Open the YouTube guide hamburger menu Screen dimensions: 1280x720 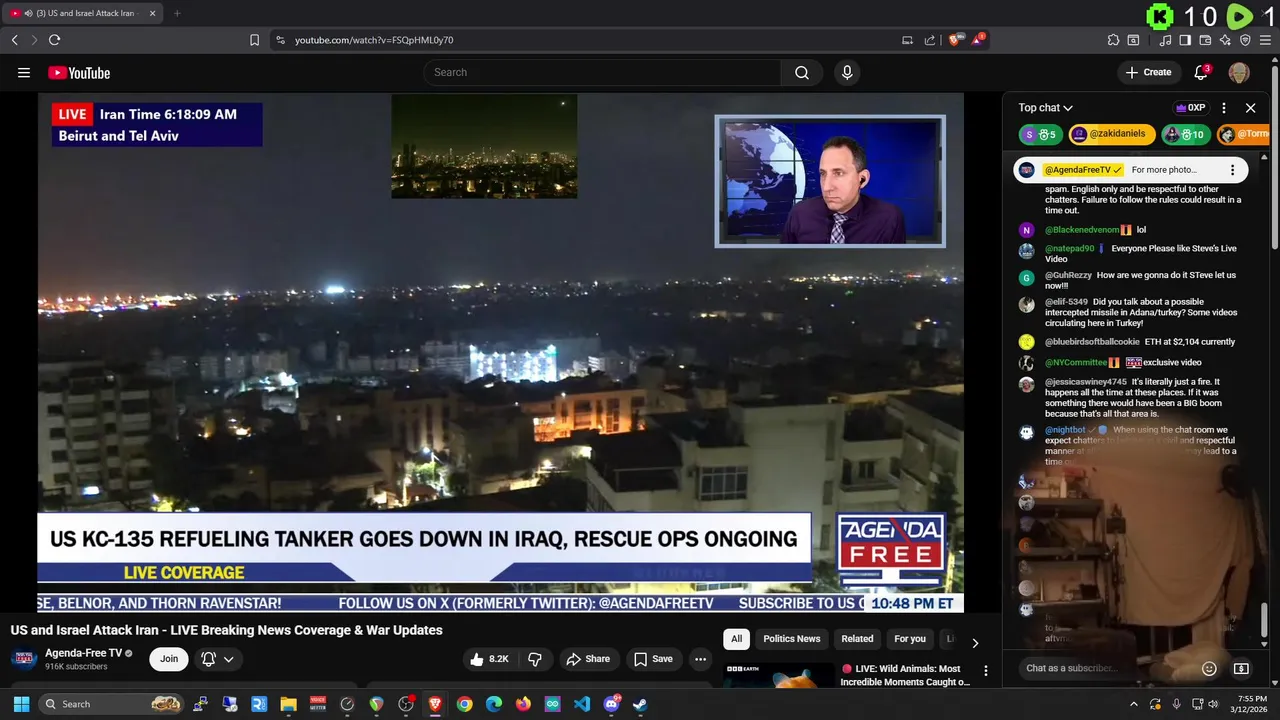coord(24,72)
